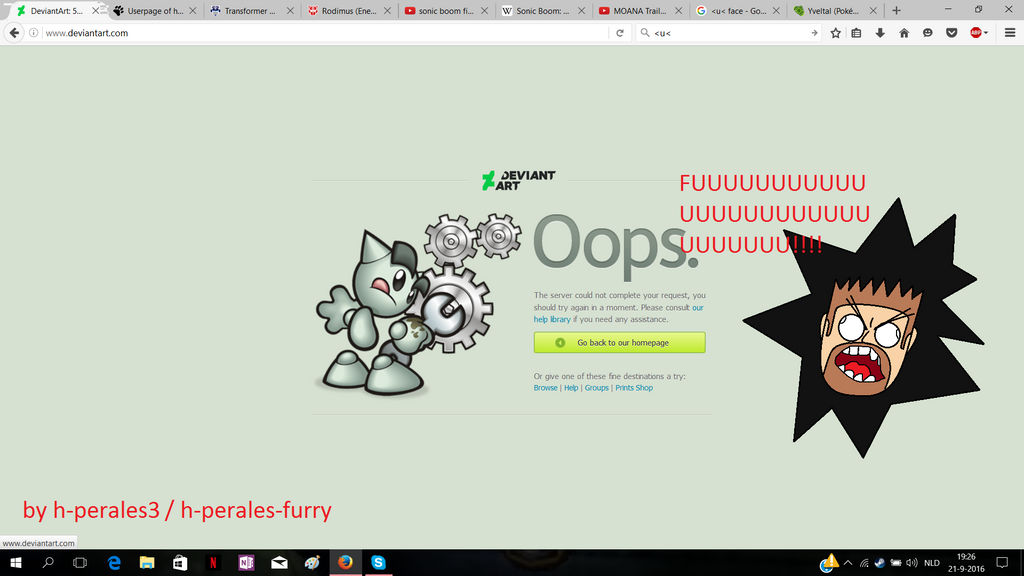Go to Firefox home using the home icon

coord(903,32)
